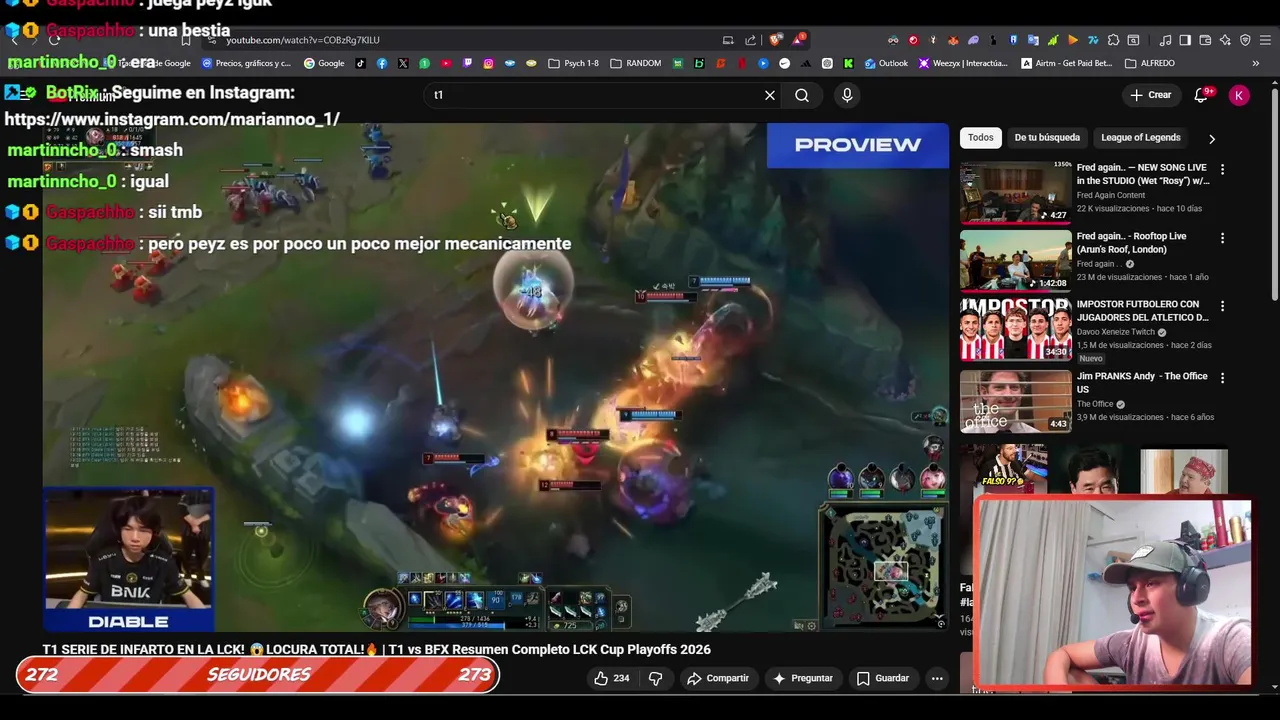Image resolution: width=1280 pixels, height=720 pixels.
Task: Open the media control music note icon
Action: pyautogui.click(x=1165, y=40)
